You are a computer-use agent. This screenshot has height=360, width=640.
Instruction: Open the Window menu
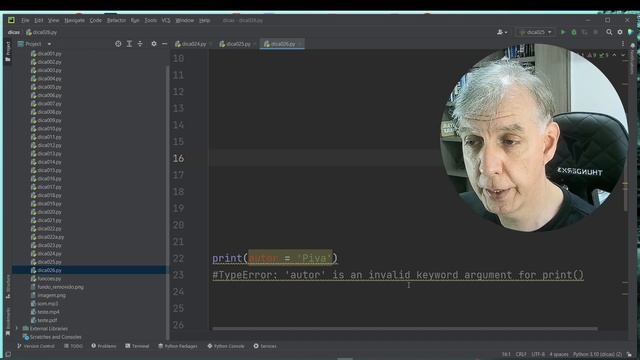coord(184,20)
